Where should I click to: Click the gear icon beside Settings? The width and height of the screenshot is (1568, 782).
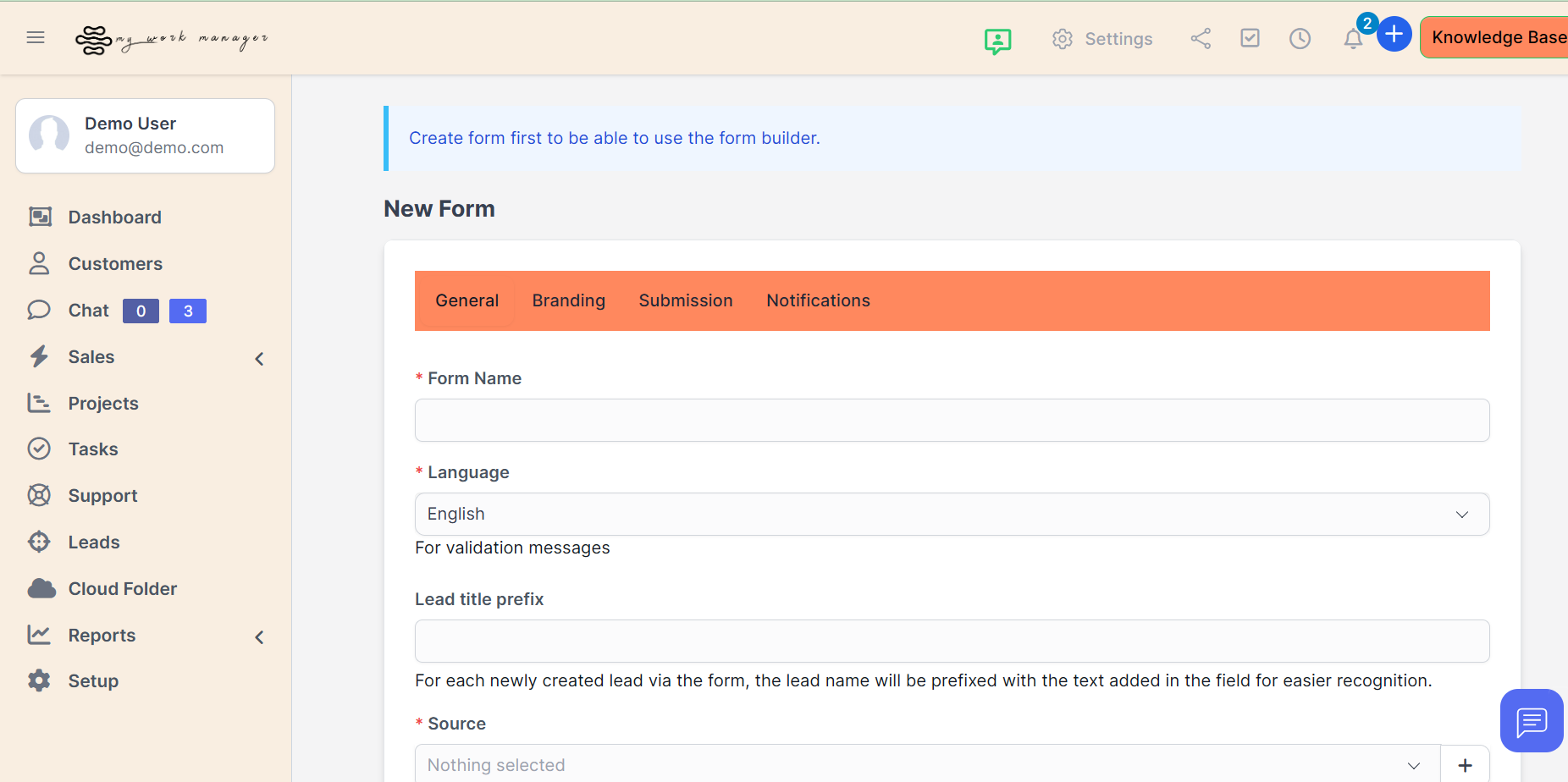1063,39
